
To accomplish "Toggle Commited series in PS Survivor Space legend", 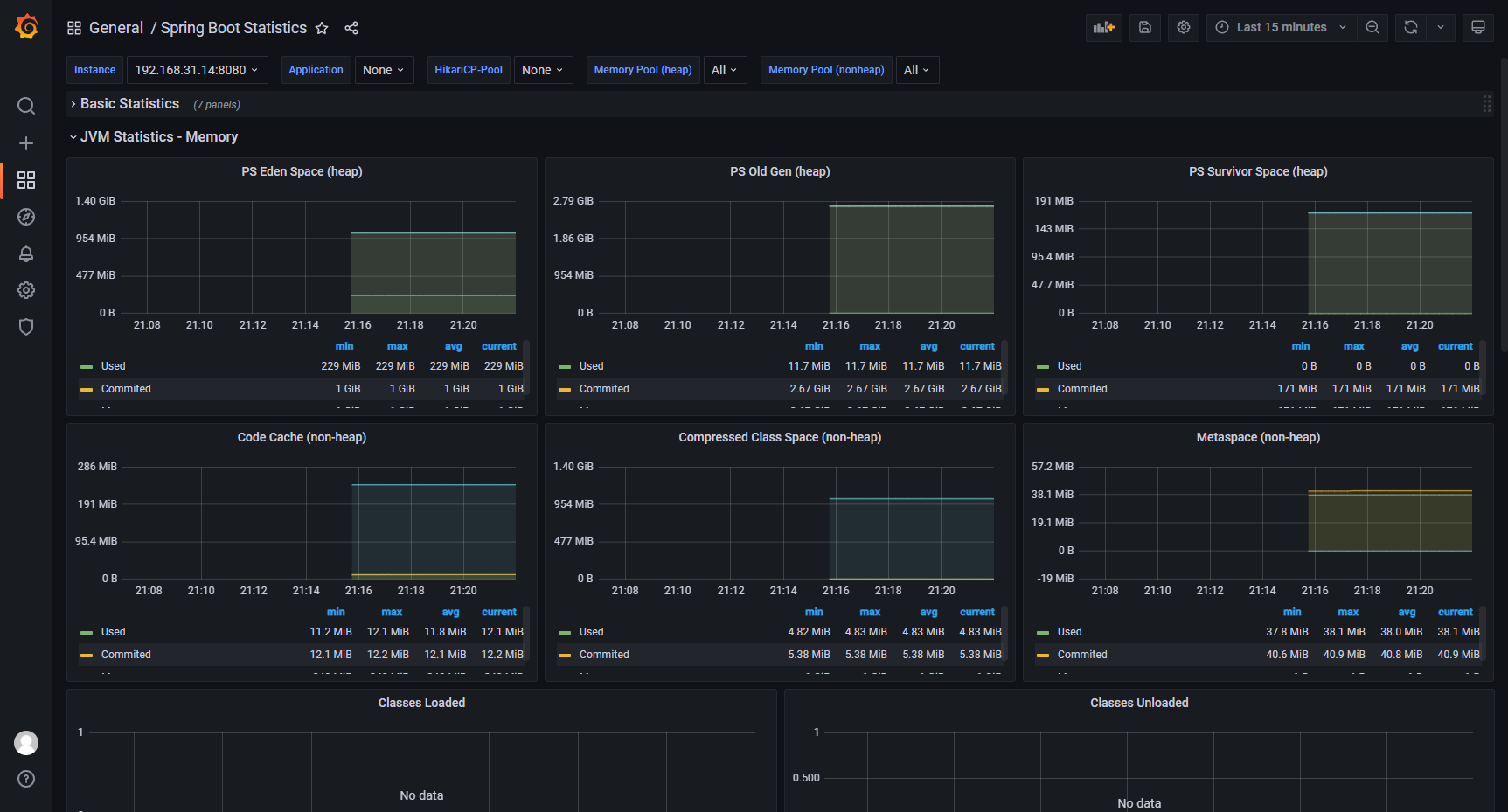I will tap(1082, 389).
